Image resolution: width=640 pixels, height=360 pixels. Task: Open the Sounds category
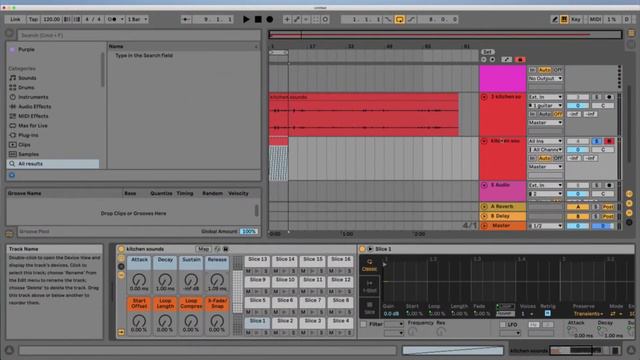(27, 78)
